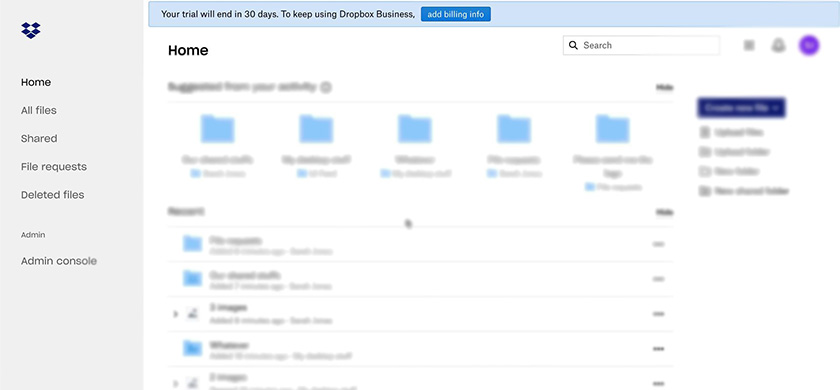Open the Please send me the logo folder
Screen dimensions: 840x390
click(612, 129)
